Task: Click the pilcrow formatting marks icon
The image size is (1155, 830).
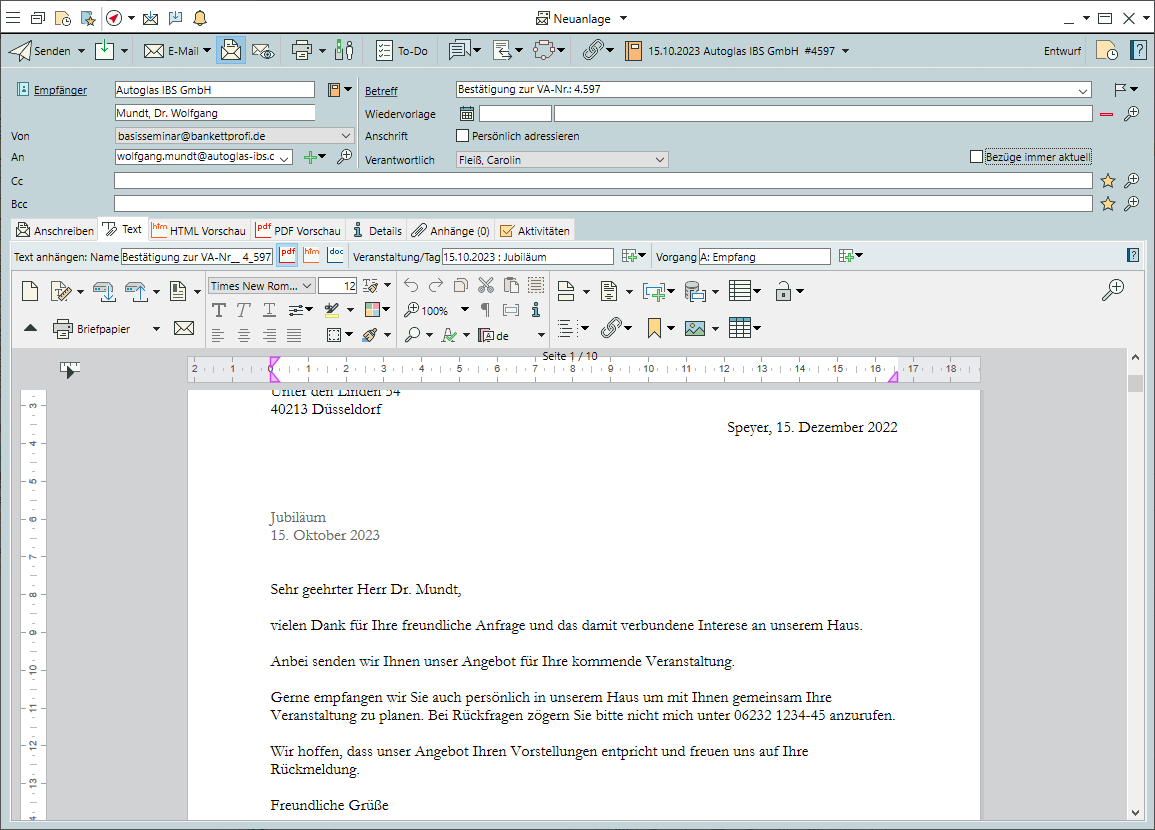Action: [x=486, y=310]
